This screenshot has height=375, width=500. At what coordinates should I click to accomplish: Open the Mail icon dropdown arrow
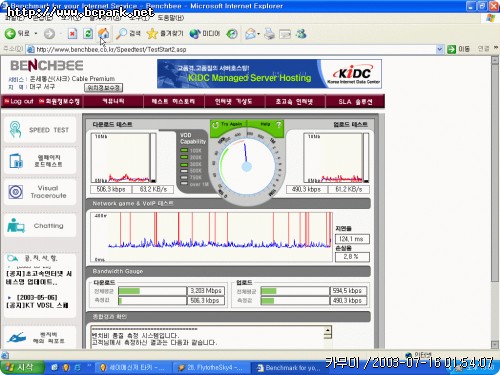(x=258, y=34)
